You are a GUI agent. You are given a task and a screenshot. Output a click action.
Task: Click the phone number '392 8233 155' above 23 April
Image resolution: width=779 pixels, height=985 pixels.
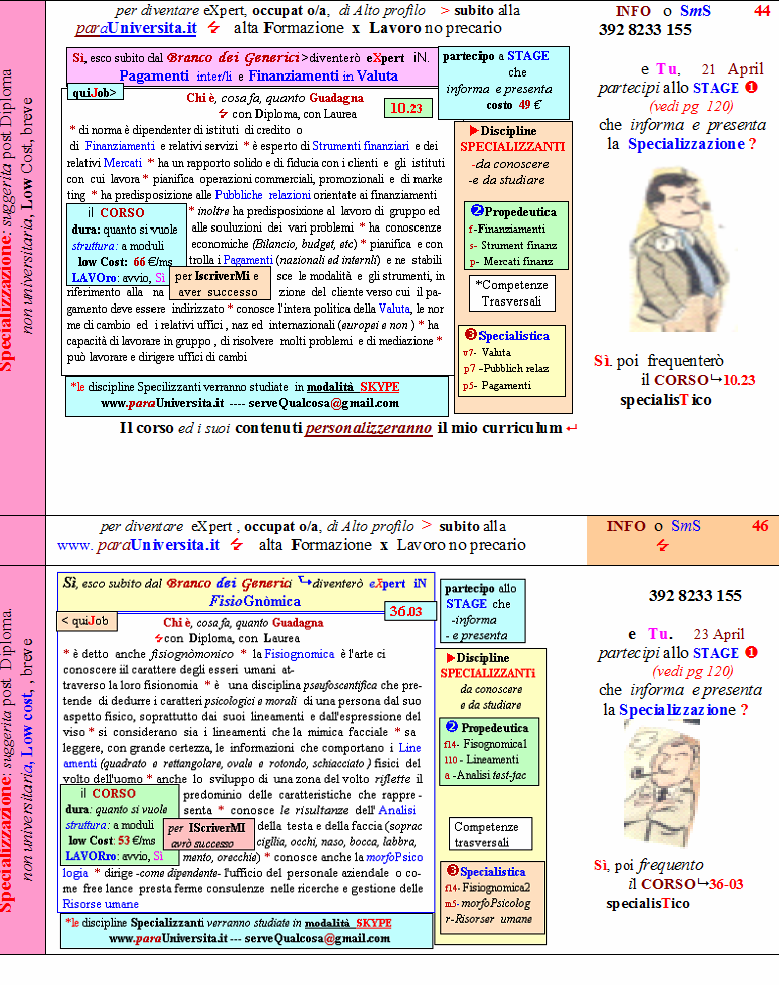point(695,596)
